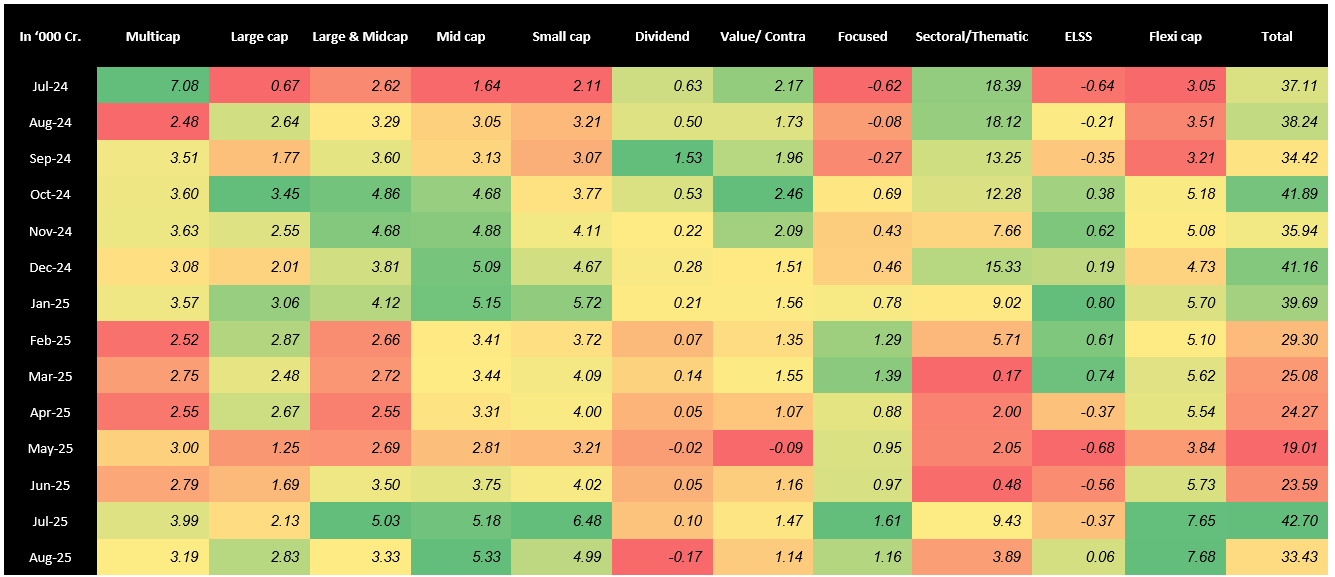Click the Jan-25 ELSS cell showing 0.80

[1078, 304]
